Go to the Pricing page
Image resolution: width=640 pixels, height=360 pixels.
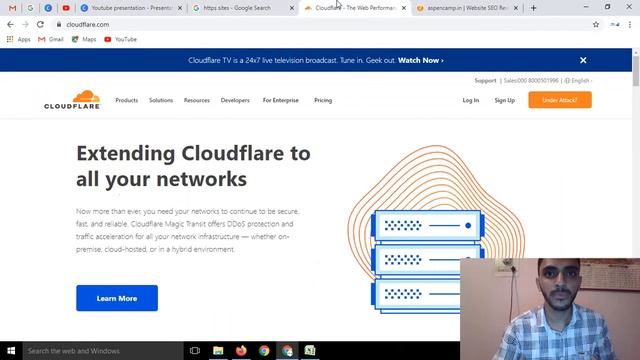pos(323,100)
